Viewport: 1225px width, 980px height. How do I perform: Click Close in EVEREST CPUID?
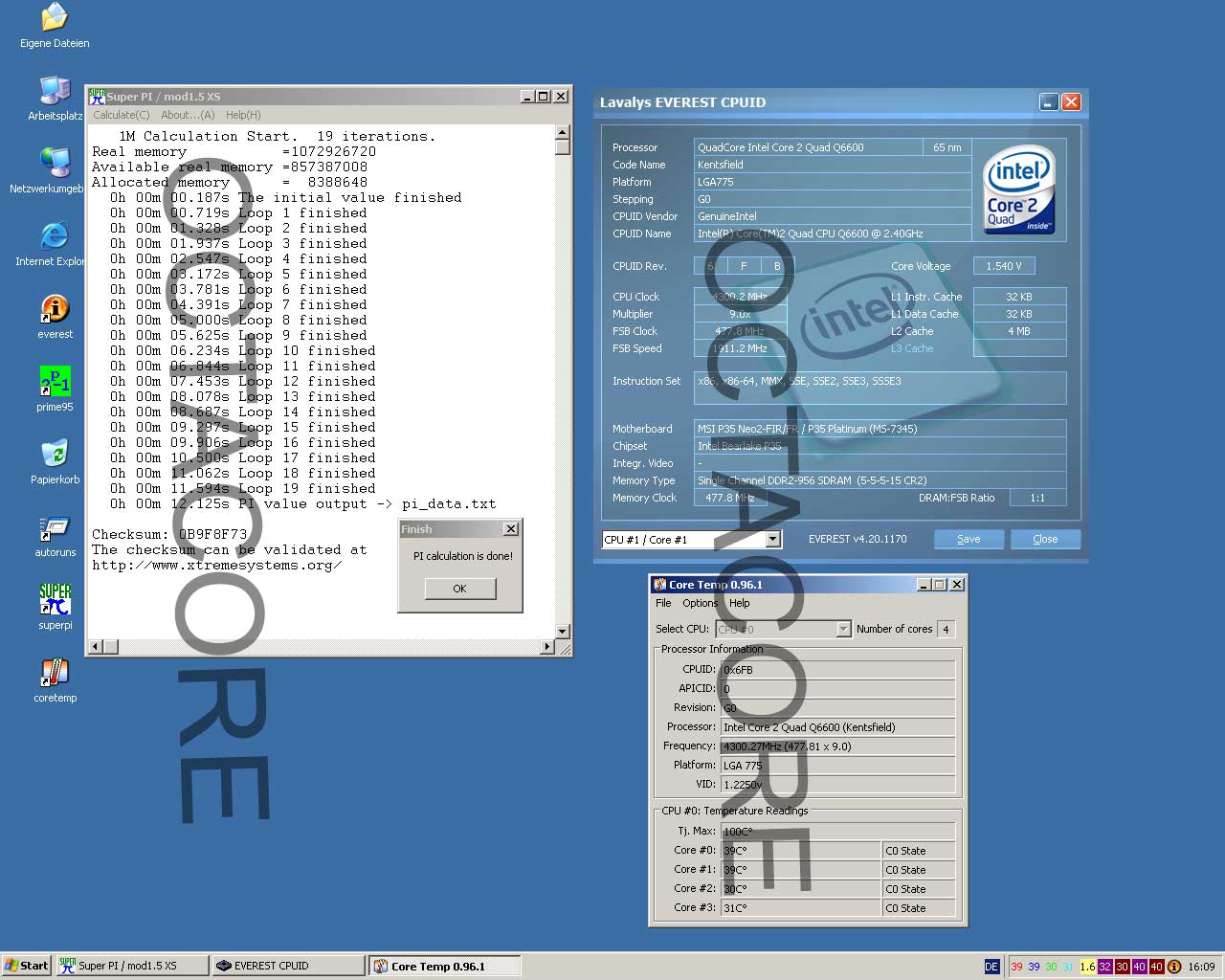click(x=1045, y=539)
